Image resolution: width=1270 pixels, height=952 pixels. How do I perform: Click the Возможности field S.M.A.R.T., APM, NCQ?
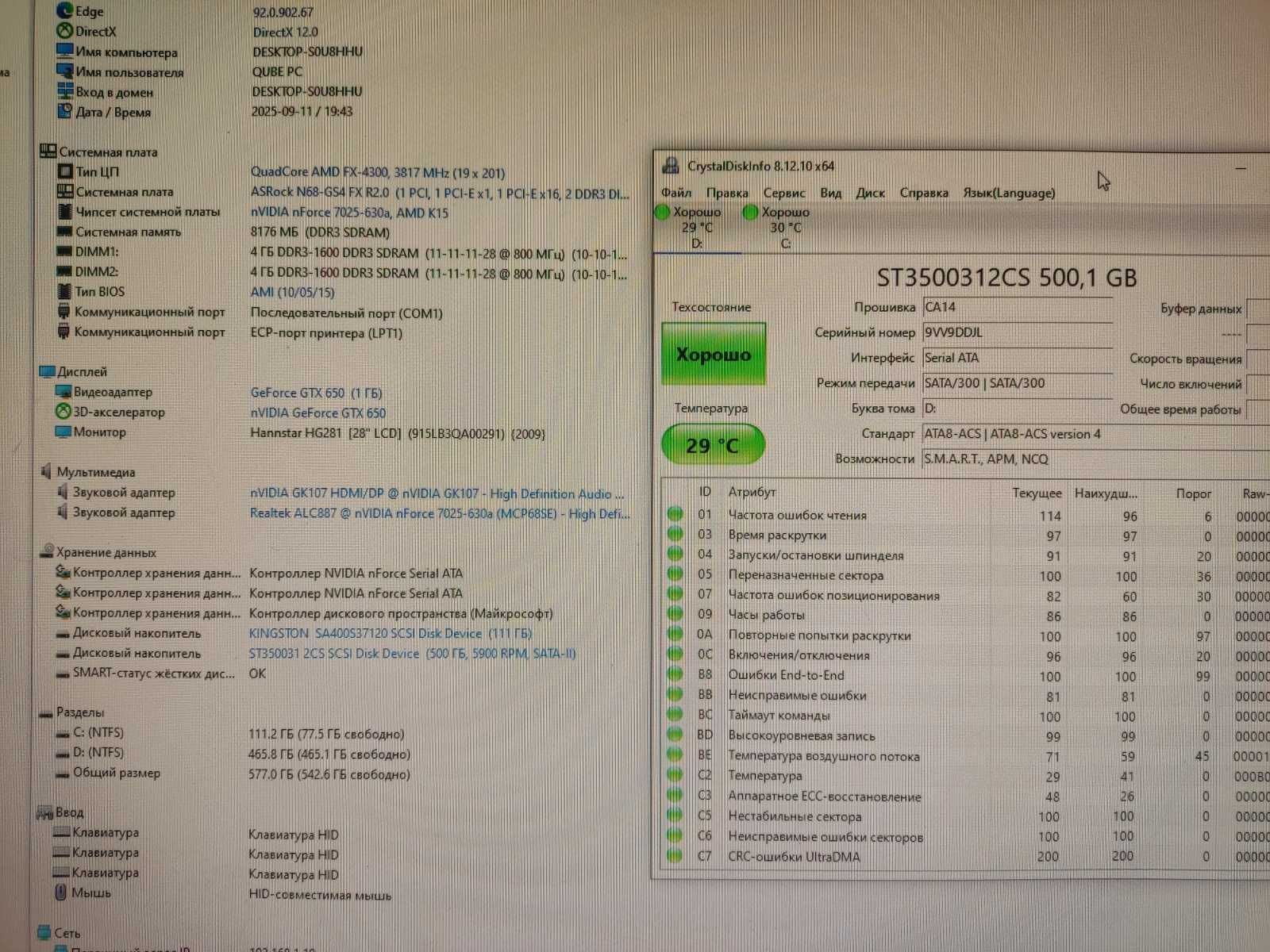click(x=1095, y=459)
